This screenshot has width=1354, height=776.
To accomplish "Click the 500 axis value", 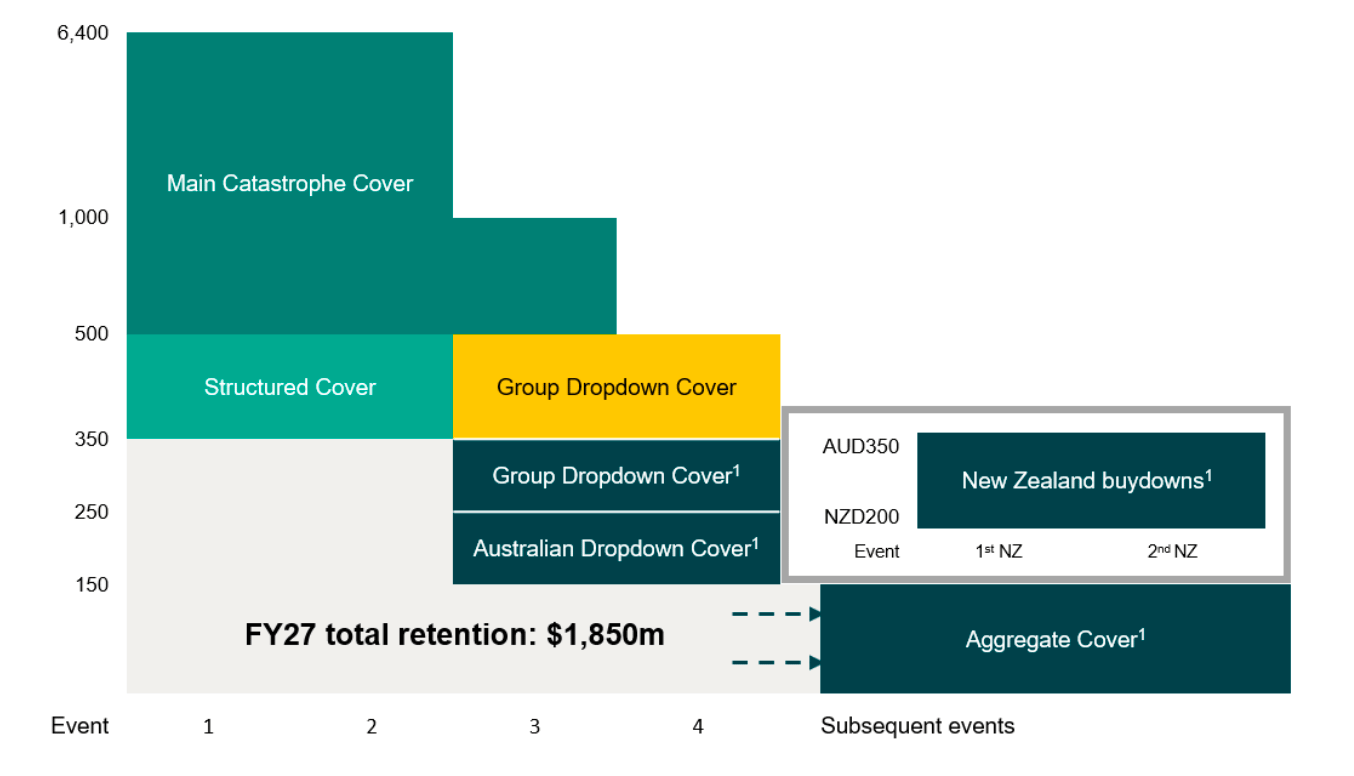I will click(x=91, y=333).
